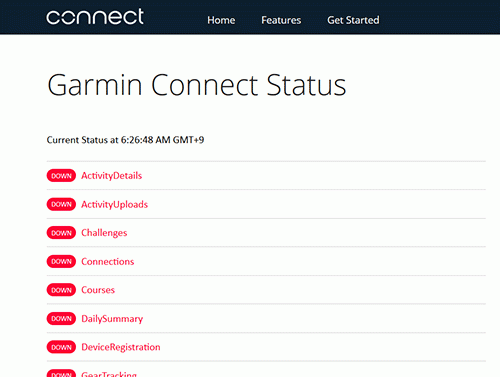
Task: Click the connect logo
Action: (95, 17)
